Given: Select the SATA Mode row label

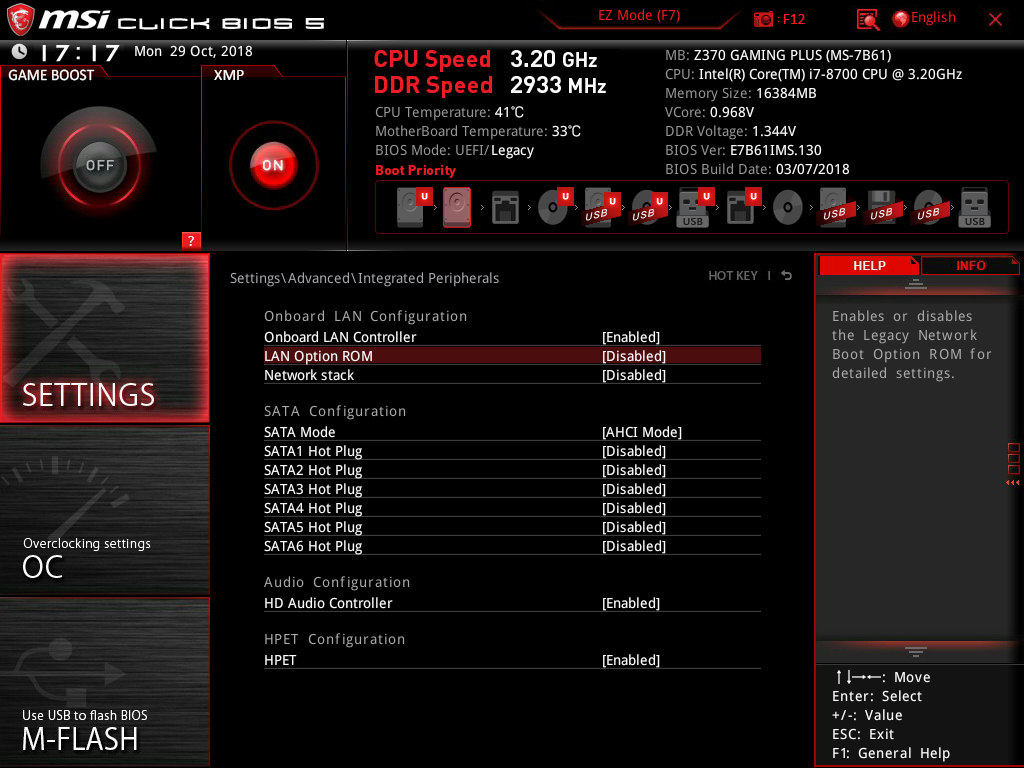Looking at the screenshot, I should (299, 432).
